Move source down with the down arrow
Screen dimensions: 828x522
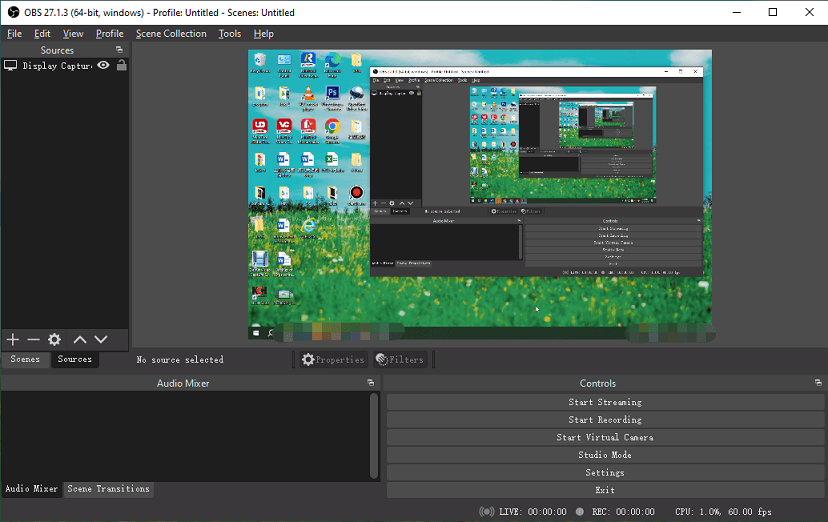click(101, 339)
